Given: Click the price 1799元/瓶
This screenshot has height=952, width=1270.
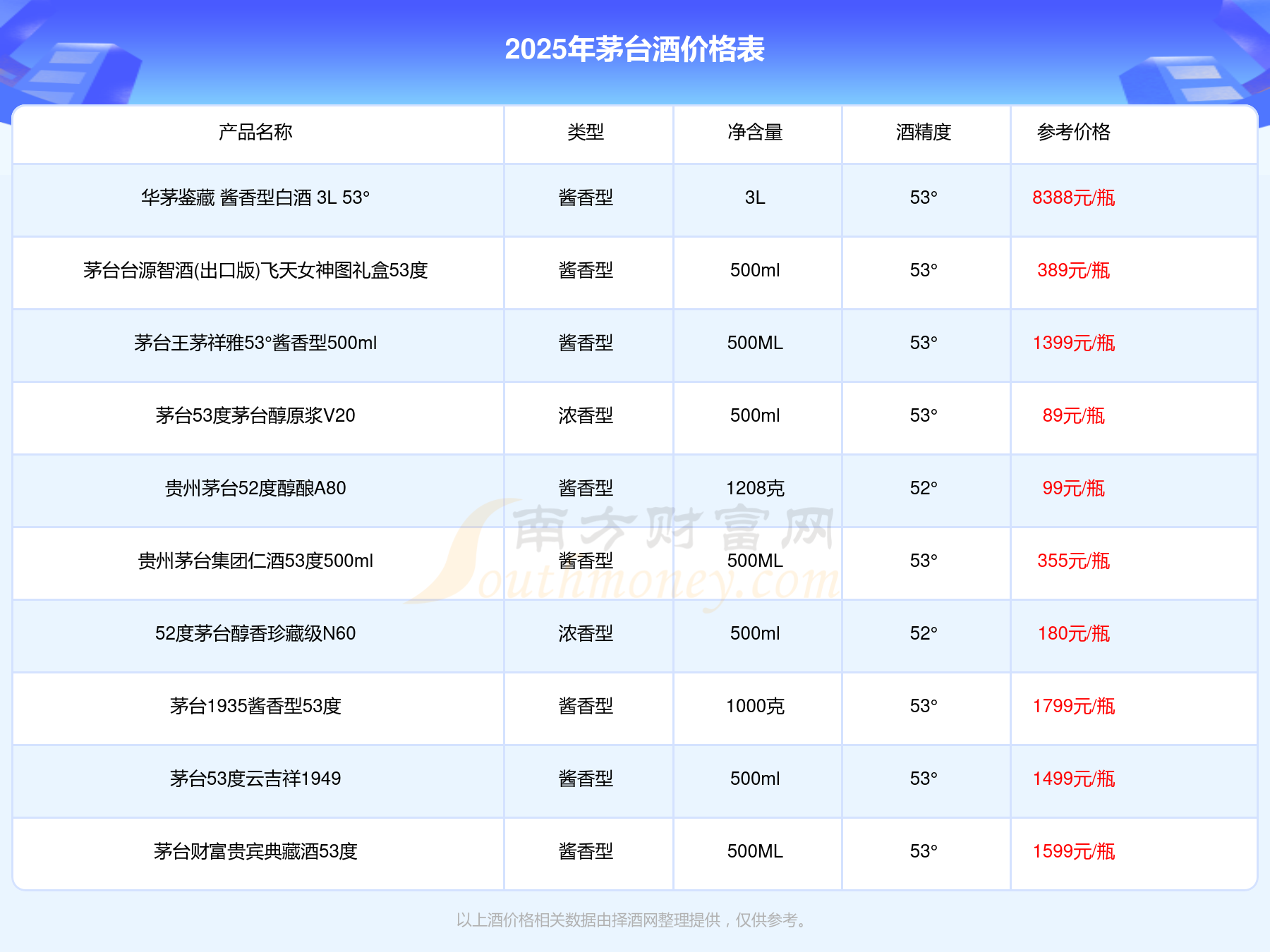Looking at the screenshot, I should (x=1074, y=706).
